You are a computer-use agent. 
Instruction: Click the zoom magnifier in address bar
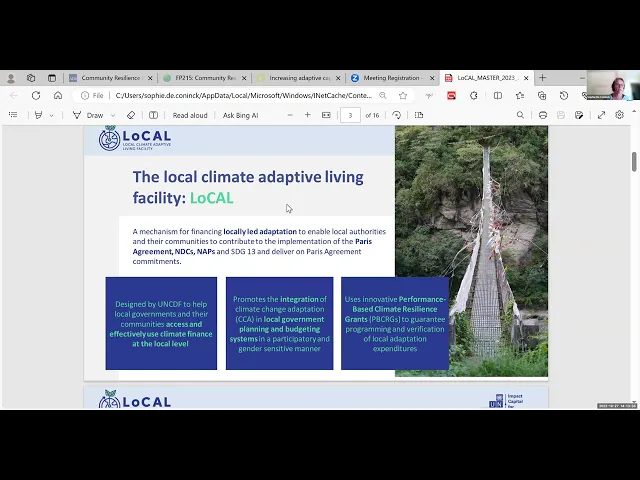click(x=383, y=96)
